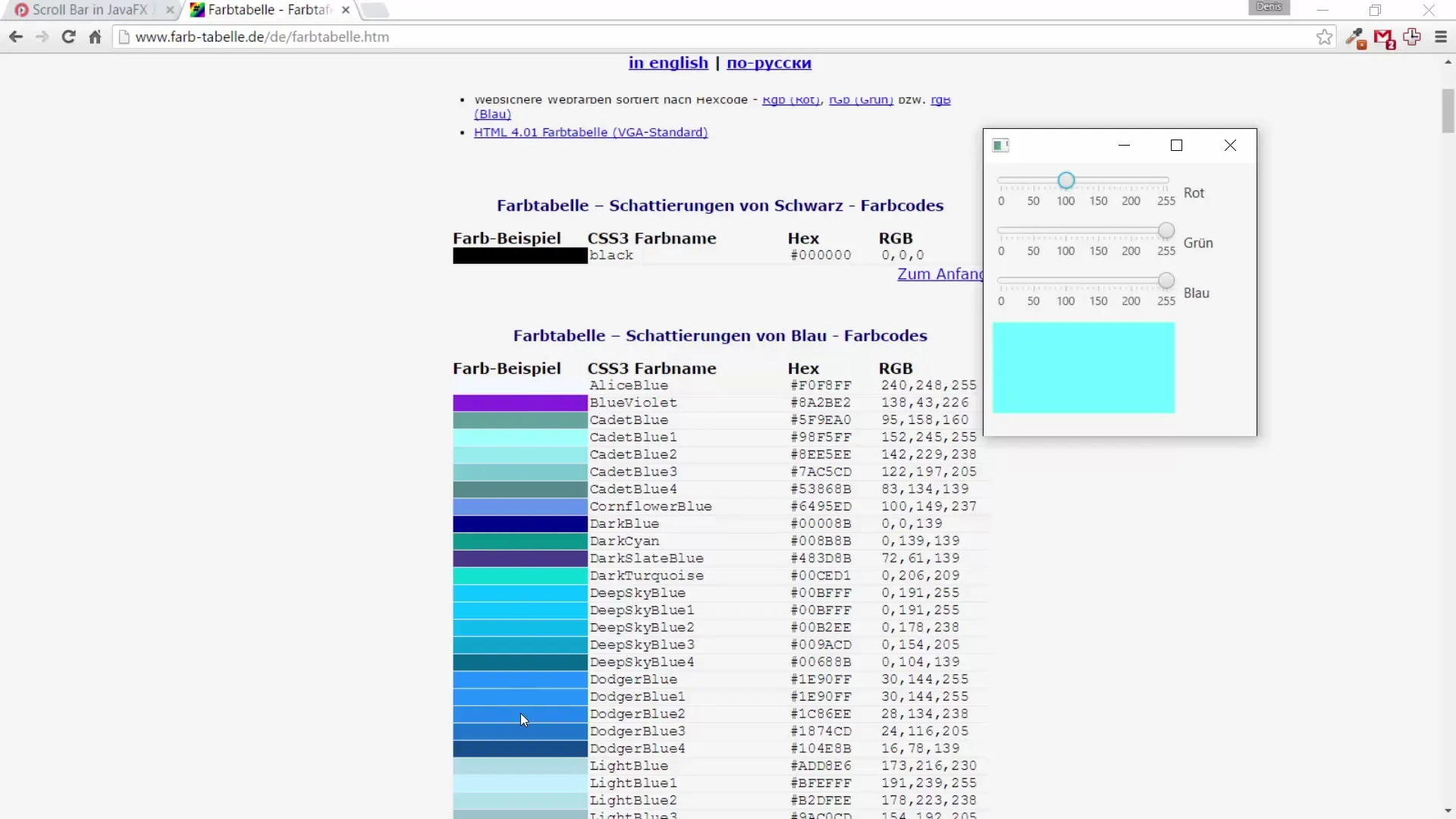Select the 'DeepSkyBlue' color name

click(637, 593)
